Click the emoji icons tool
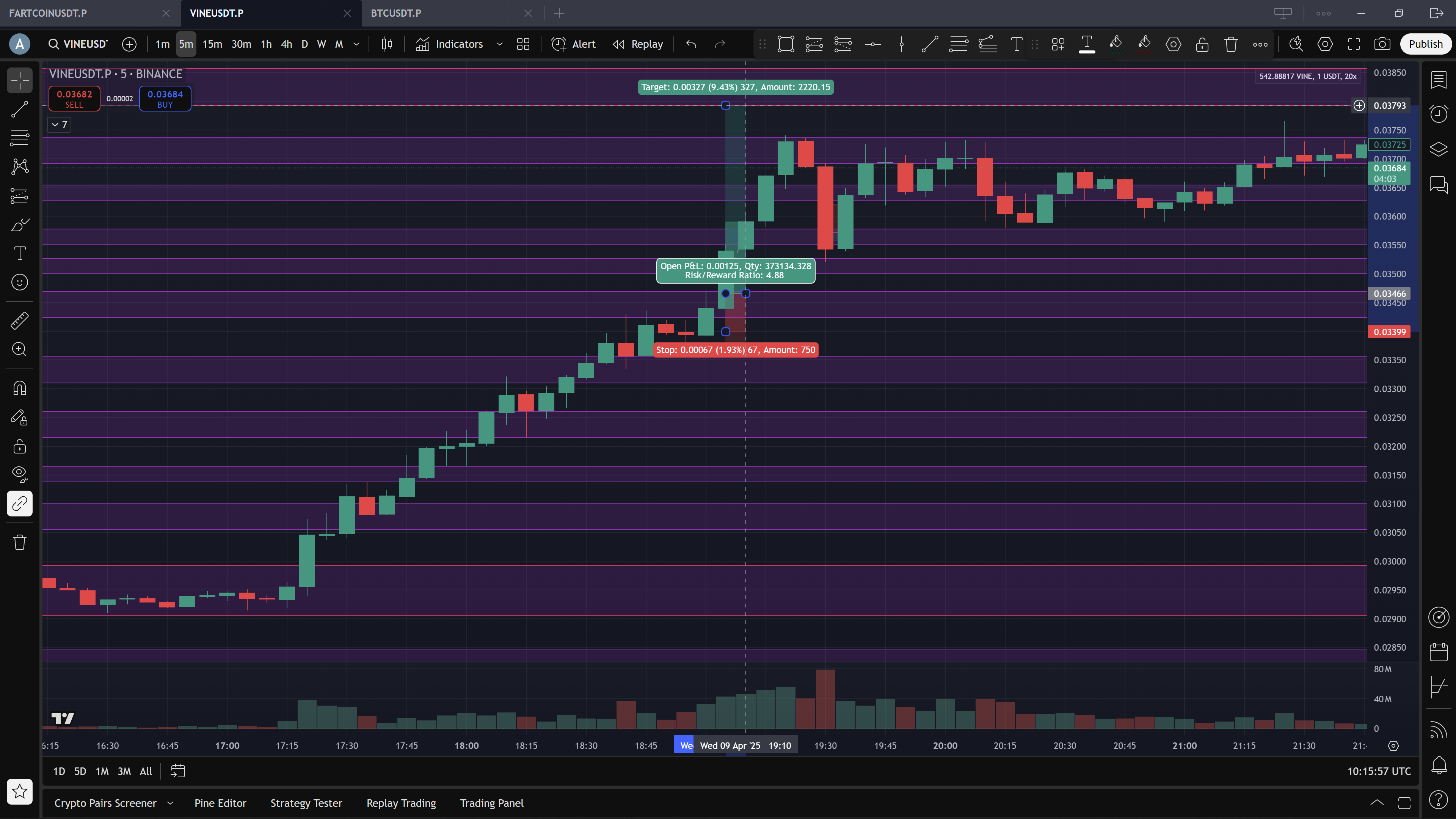1456x819 pixels. click(x=20, y=282)
